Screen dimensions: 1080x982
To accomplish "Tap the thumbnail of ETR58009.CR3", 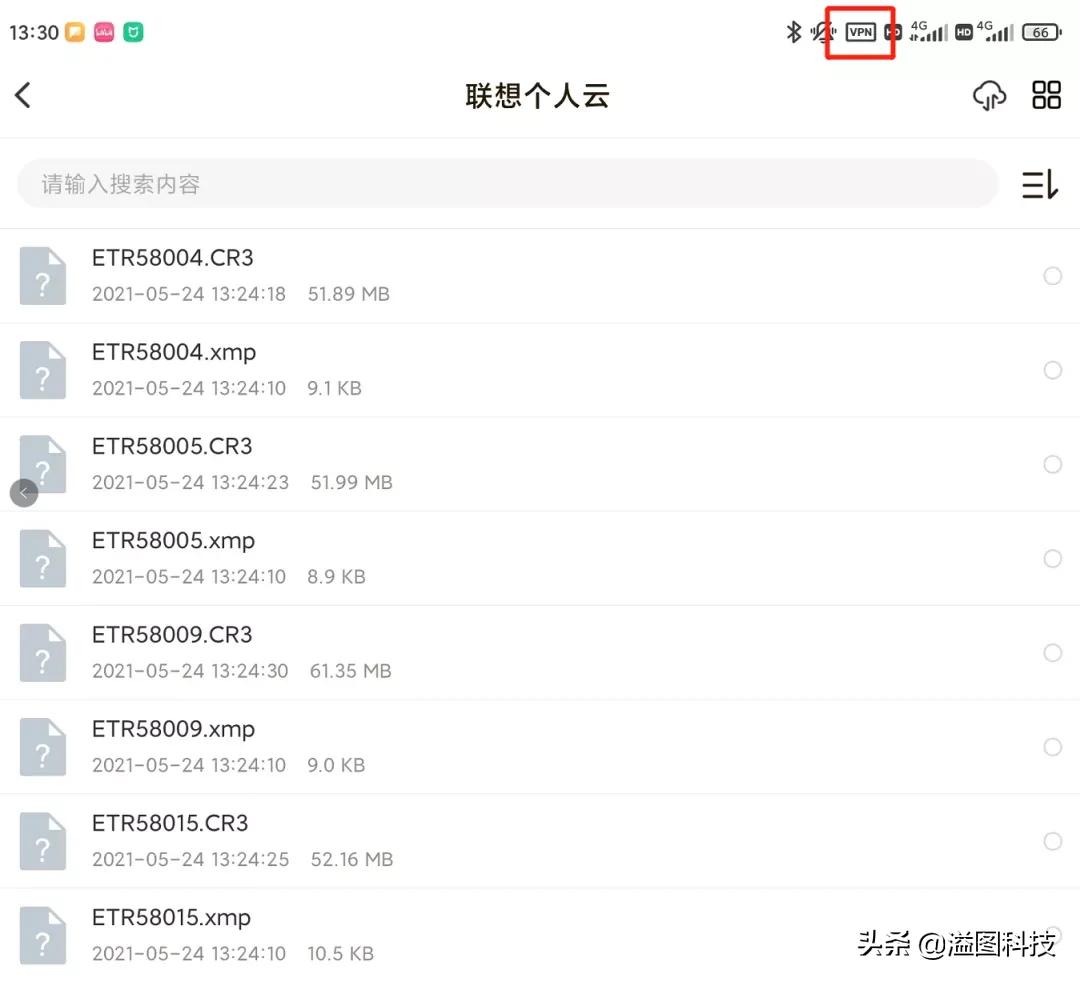I will tap(43, 652).
